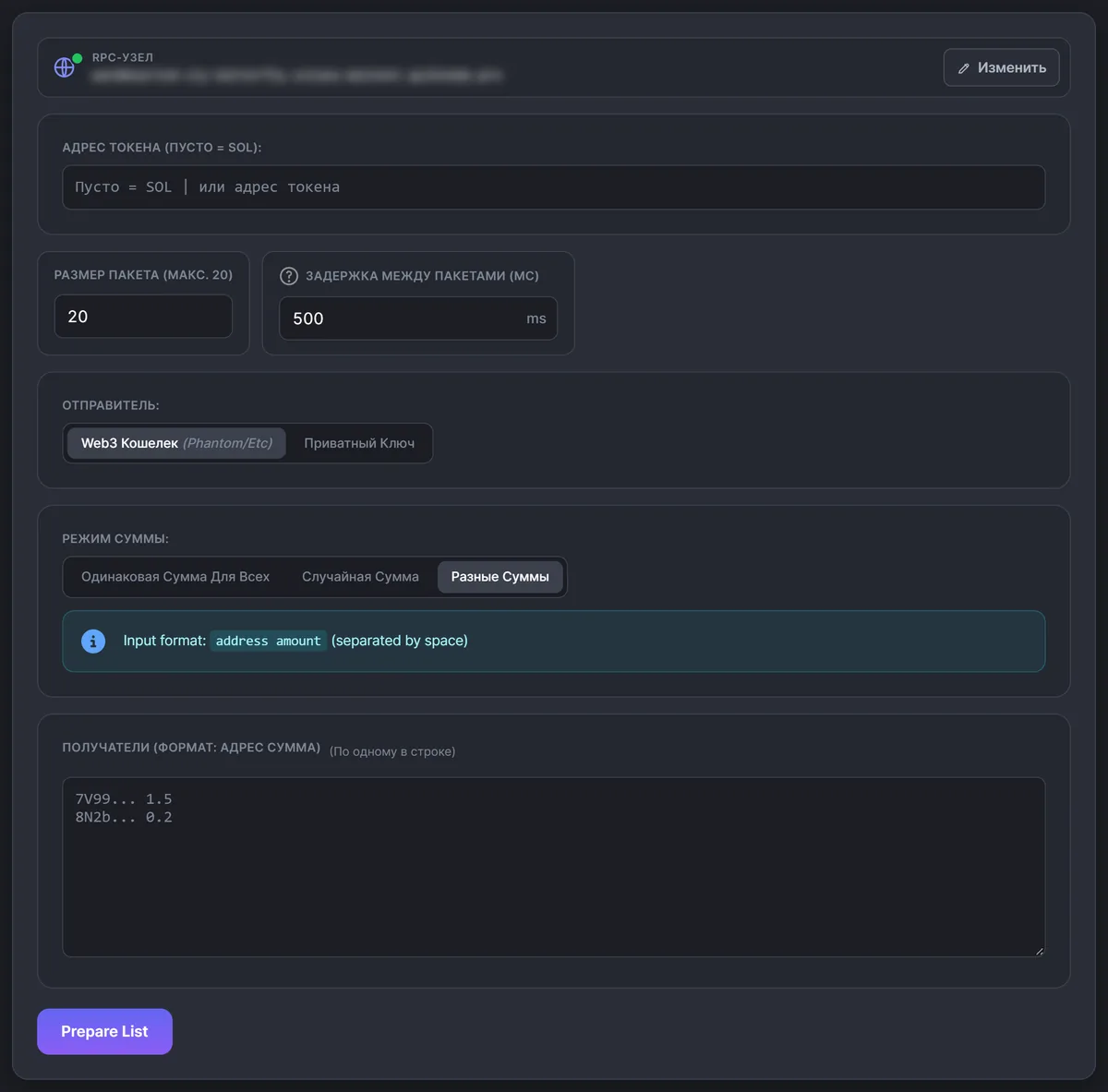Click the ЗАДЕРЖКА МЕЖДУ ПАКЕТАМИ (МС) label

coord(422,276)
